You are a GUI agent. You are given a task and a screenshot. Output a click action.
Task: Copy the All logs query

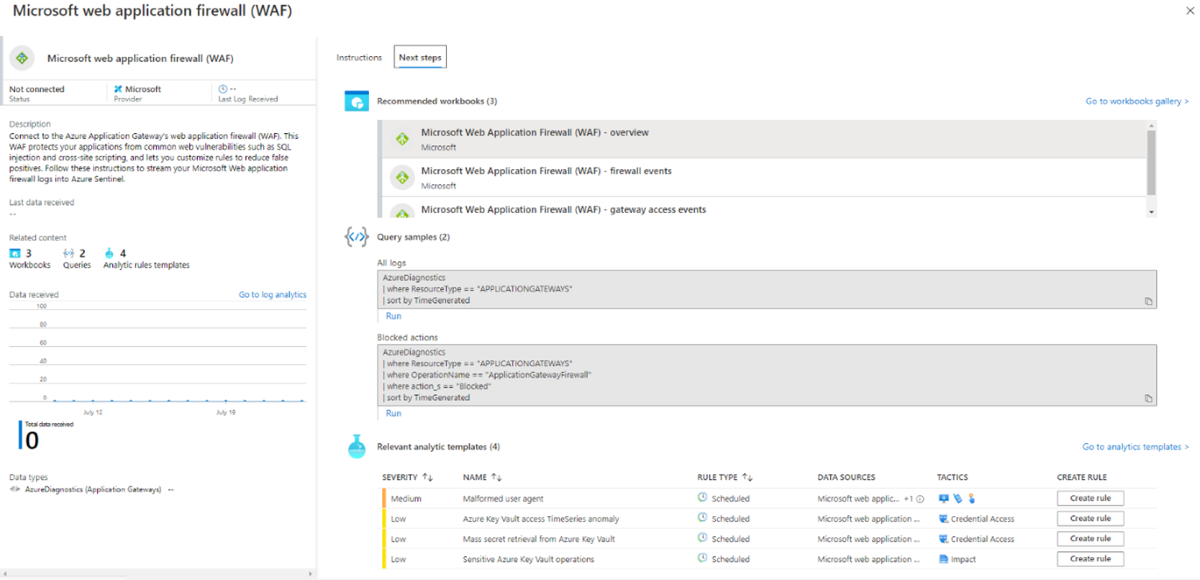point(1148,301)
